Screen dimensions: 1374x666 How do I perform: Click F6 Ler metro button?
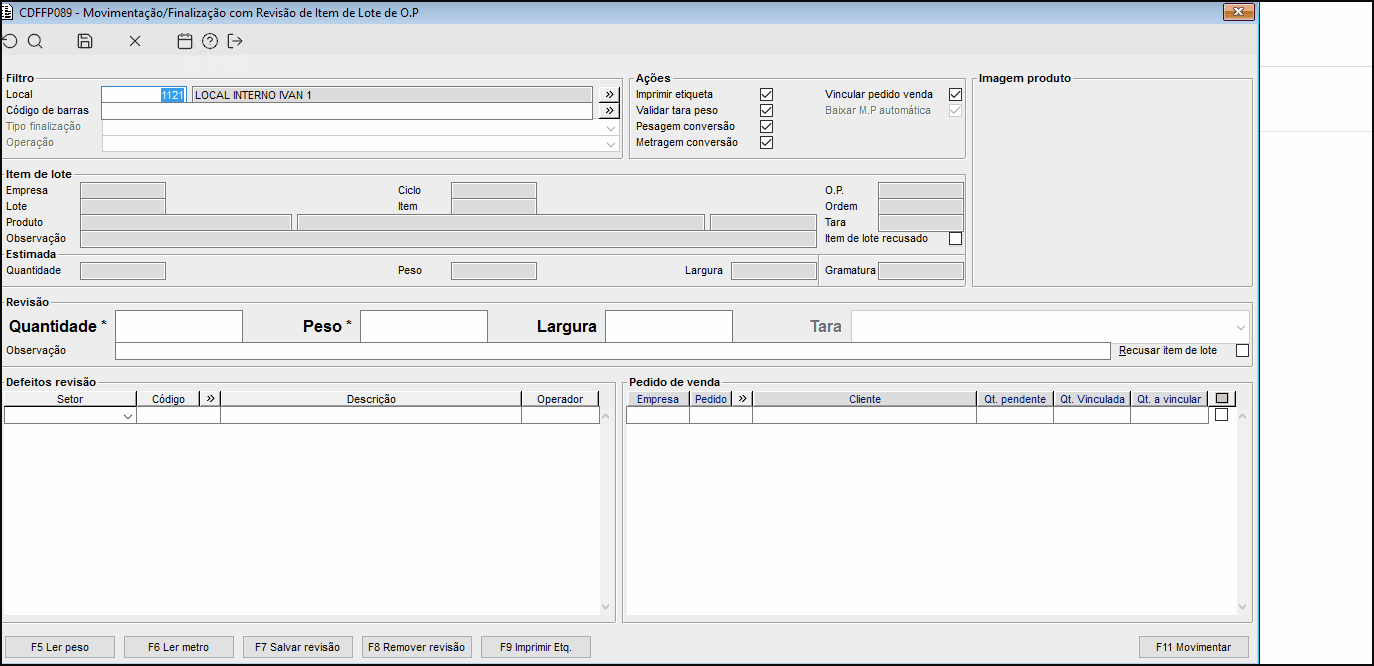pyautogui.click(x=179, y=647)
